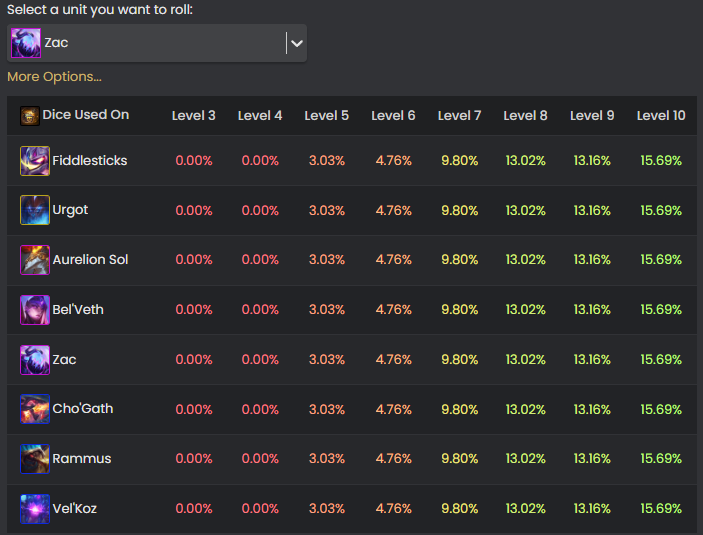
Task: Click Zac row Level 10 value 15.69%
Action: (661, 360)
